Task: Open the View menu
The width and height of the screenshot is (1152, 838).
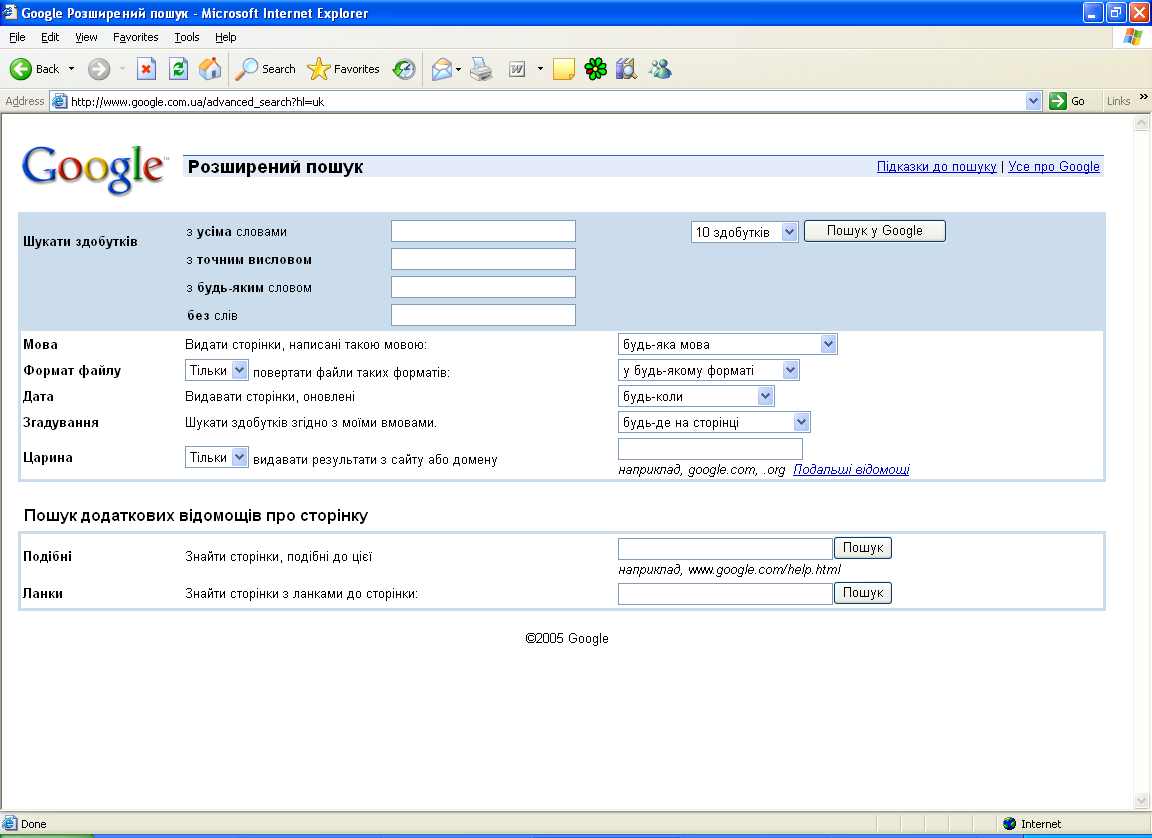Action: pyautogui.click(x=86, y=37)
